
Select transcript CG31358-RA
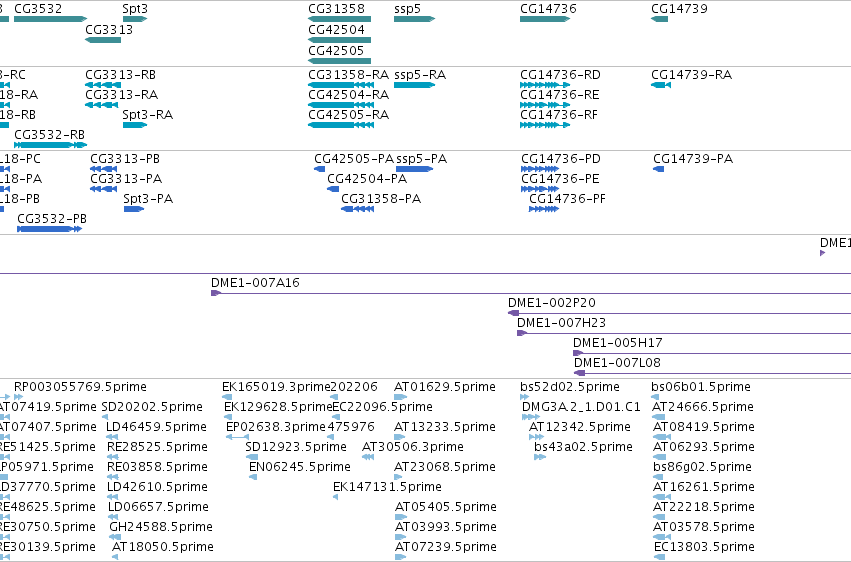[x=341, y=85]
